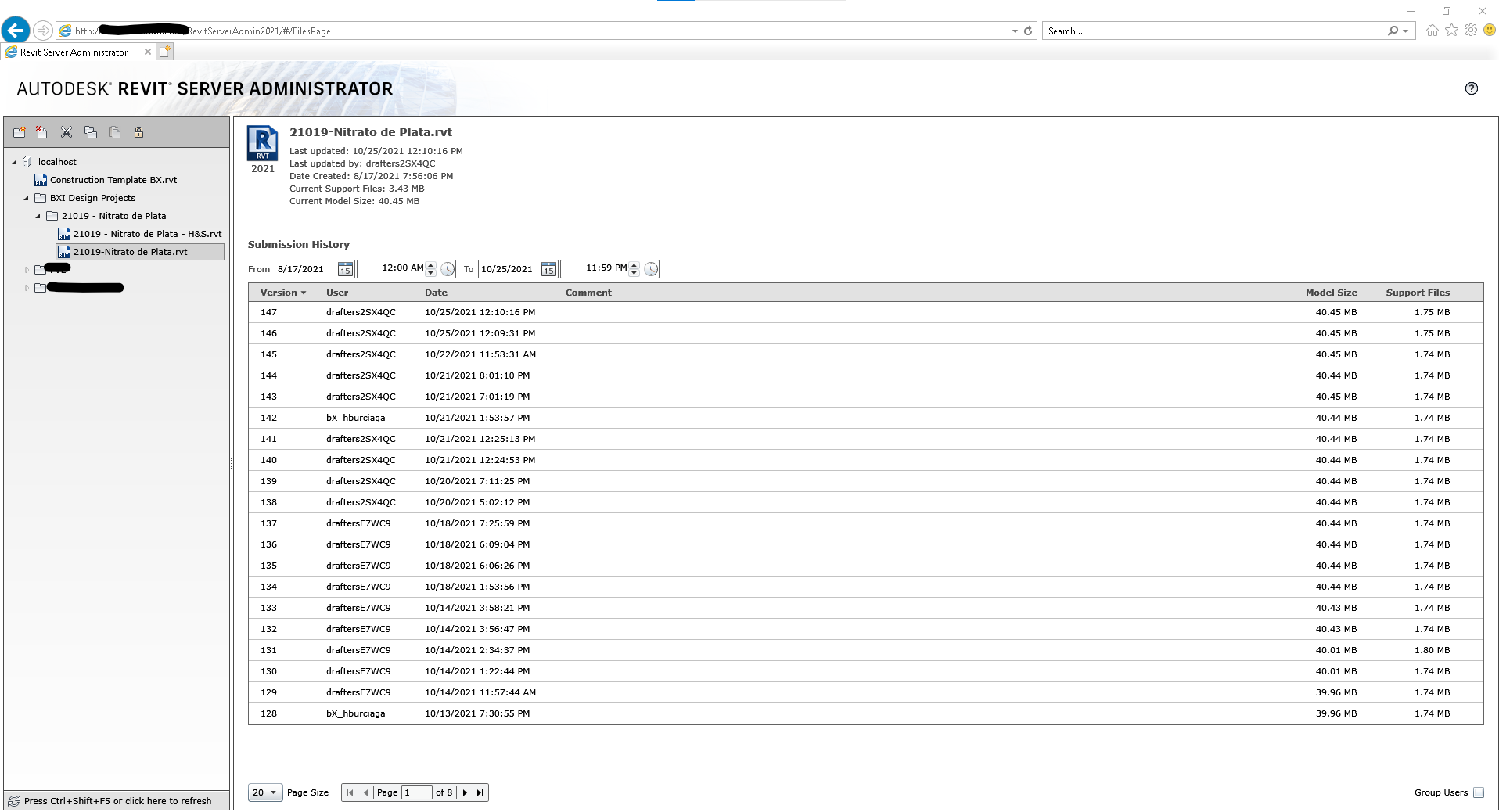Click the browser Forward arrow button
The height and width of the screenshot is (812, 1499).
(x=43, y=31)
